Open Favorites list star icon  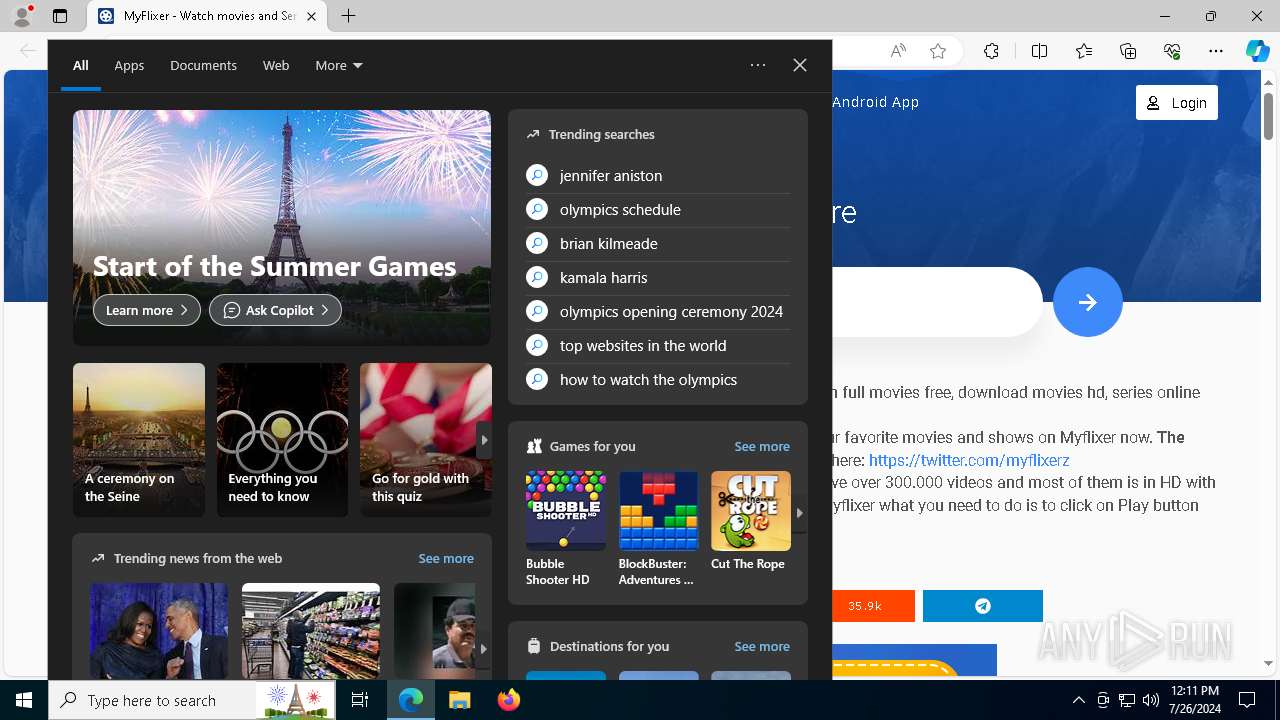coord(1084,51)
